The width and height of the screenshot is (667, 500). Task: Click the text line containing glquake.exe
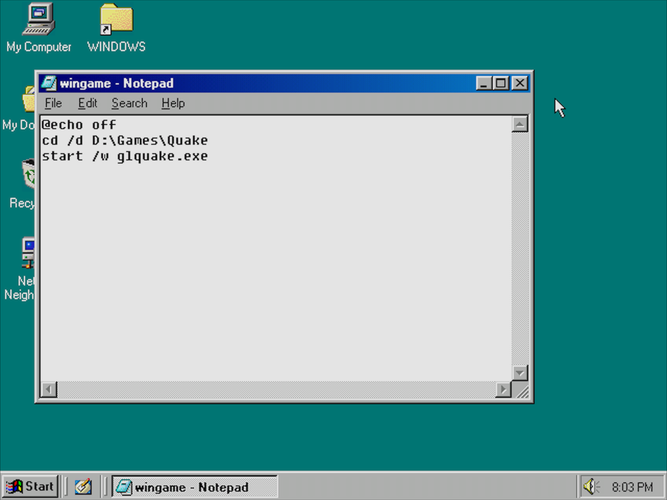pos(125,156)
